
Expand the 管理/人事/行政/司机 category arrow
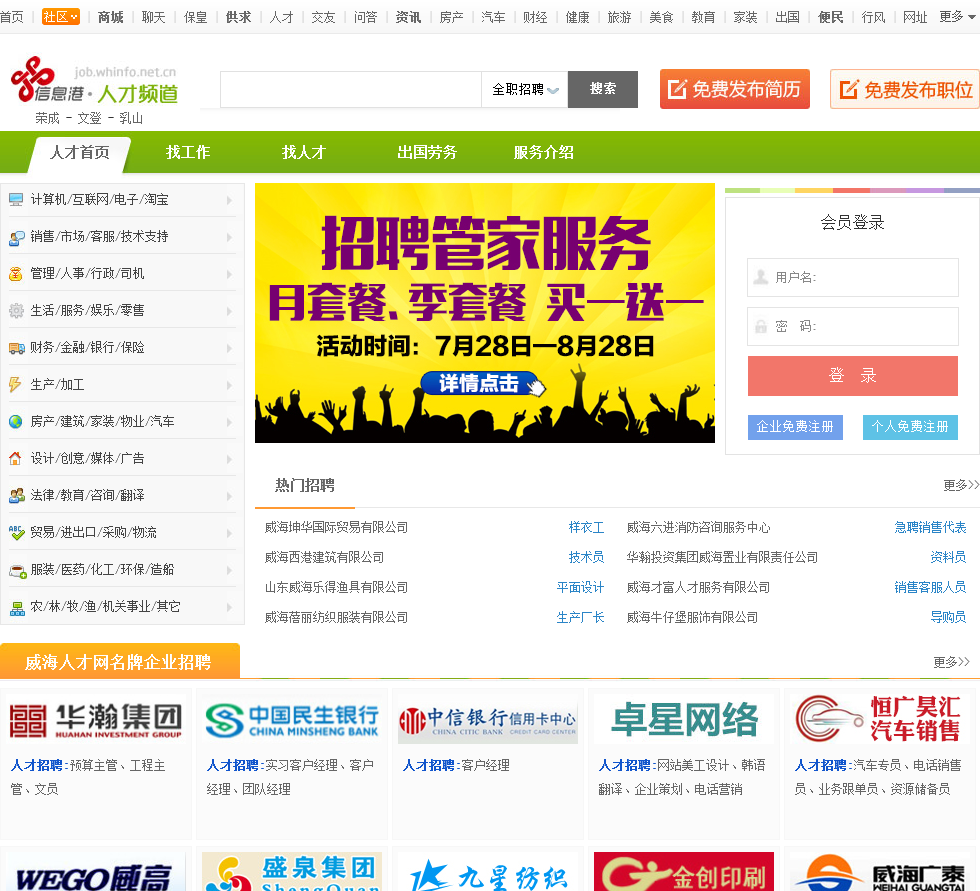(229, 274)
